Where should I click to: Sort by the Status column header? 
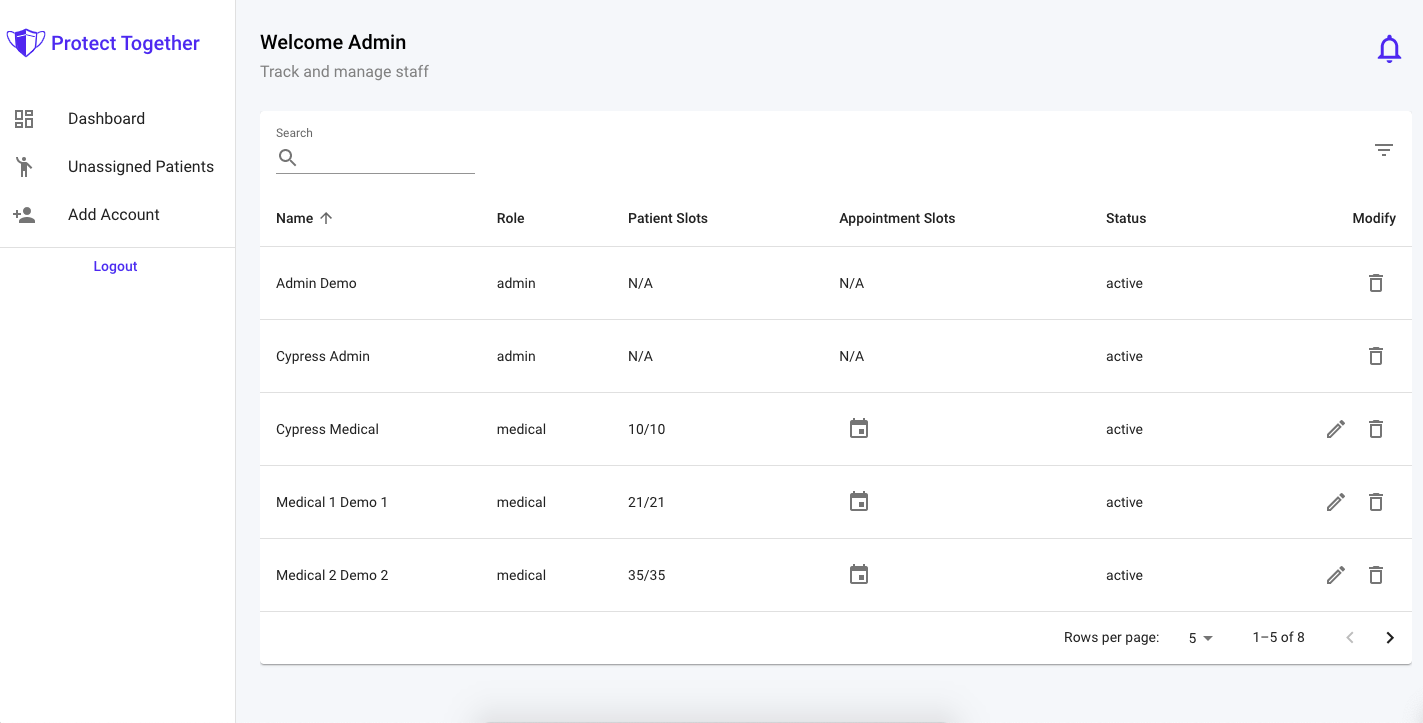click(x=1126, y=218)
